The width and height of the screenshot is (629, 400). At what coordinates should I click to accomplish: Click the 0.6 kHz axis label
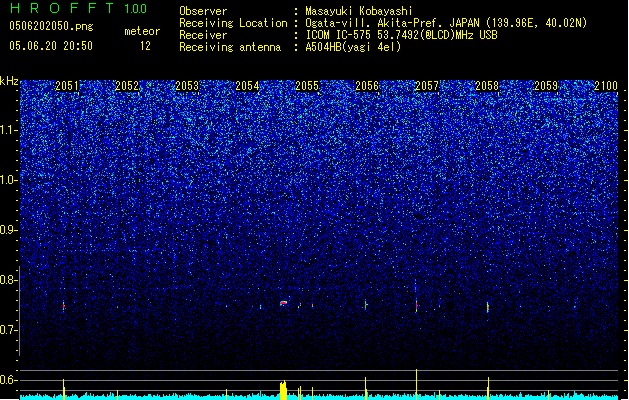pos(8,380)
